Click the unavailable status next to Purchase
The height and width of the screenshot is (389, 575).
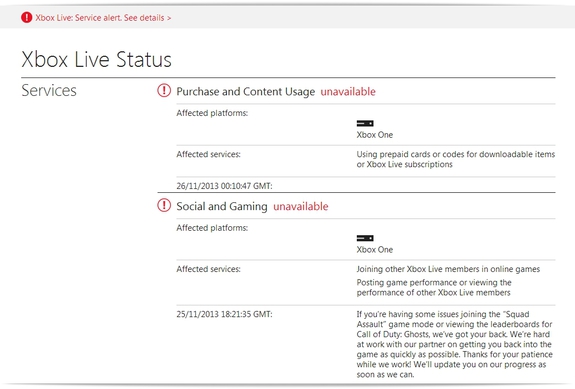[348, 91]
